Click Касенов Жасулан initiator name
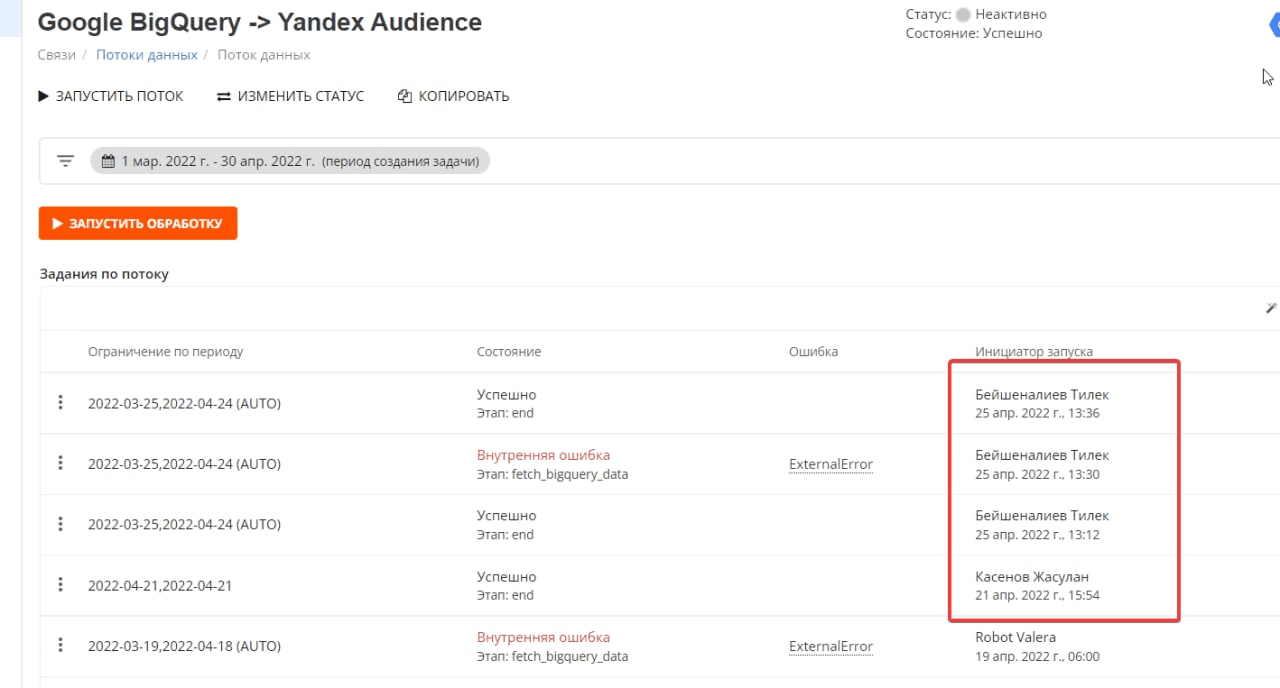The height and width of the screenshot is (688, 1280). [x=1032, y=576]
